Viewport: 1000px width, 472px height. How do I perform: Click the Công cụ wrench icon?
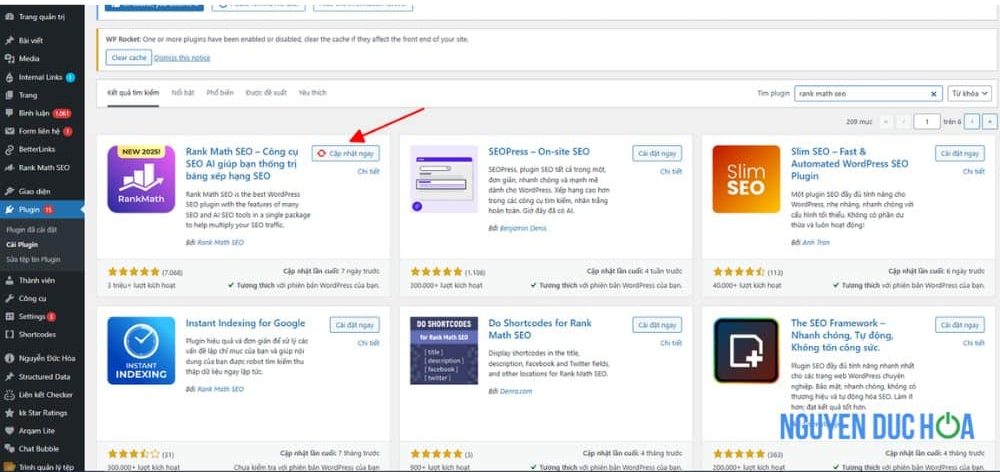[x=9, y=298]
